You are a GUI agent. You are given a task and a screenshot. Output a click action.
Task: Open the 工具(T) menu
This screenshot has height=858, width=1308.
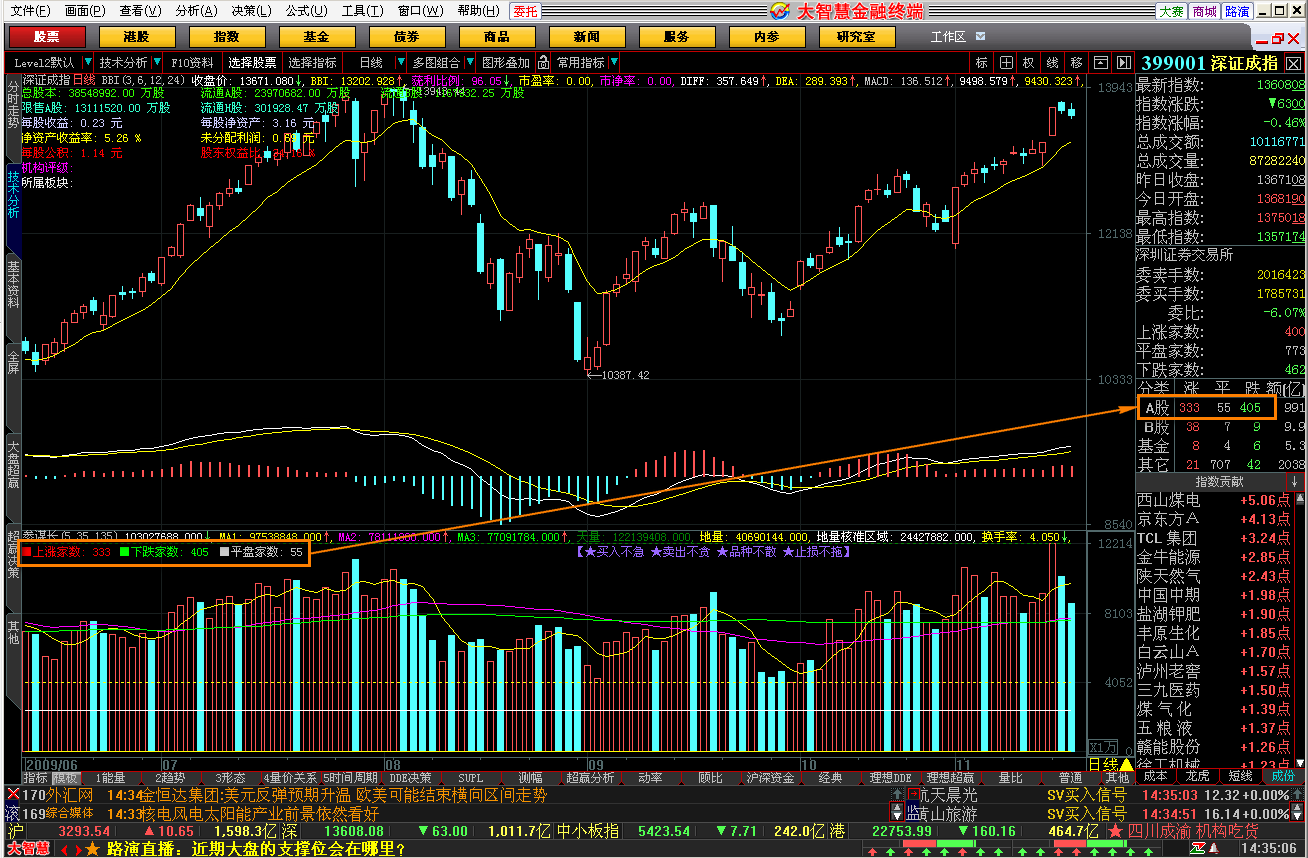362,11
